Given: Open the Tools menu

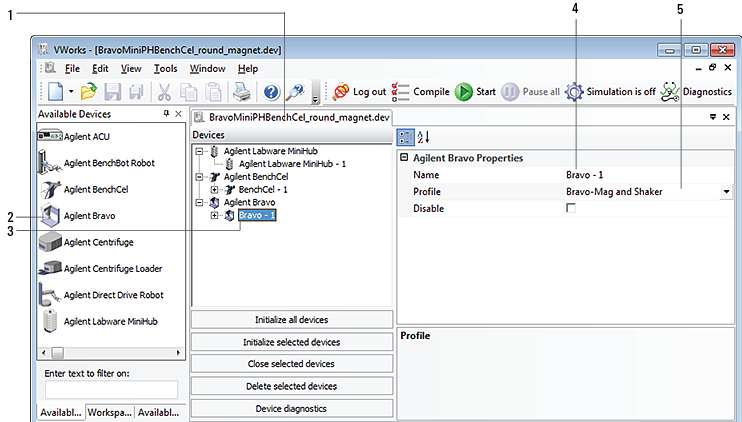Looking at the screenshot, I should (x=165, y=69).
